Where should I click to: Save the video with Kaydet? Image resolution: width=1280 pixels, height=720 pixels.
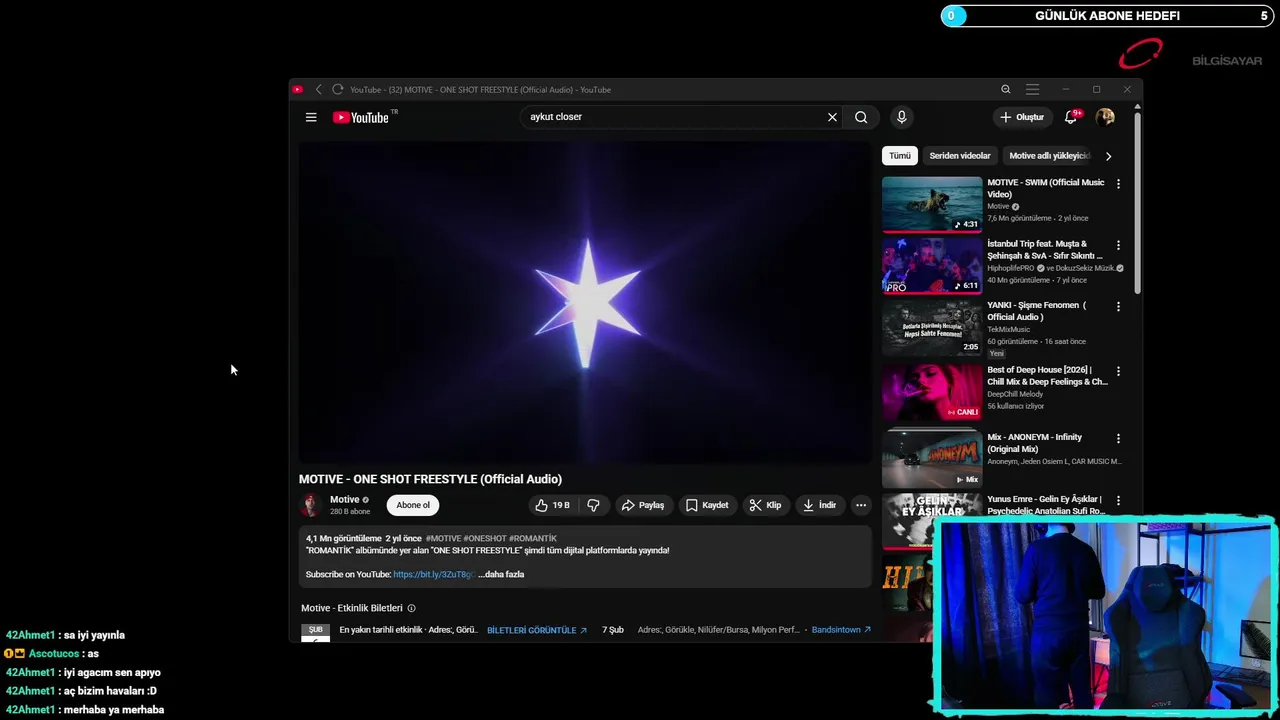(x=706, y=505)
